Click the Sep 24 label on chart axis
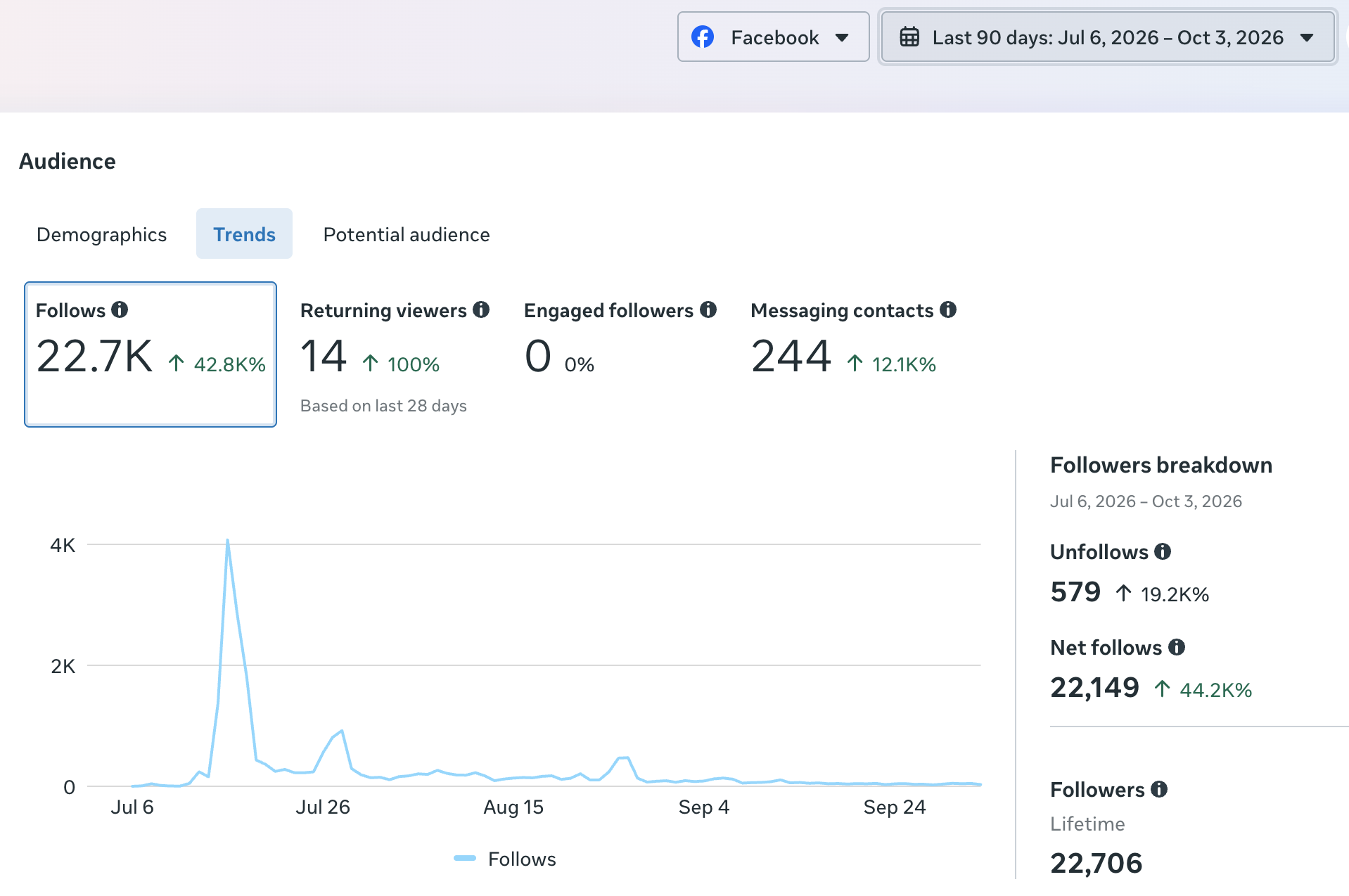The width and height of the screenshot is (1349, 896). point(895,807)
